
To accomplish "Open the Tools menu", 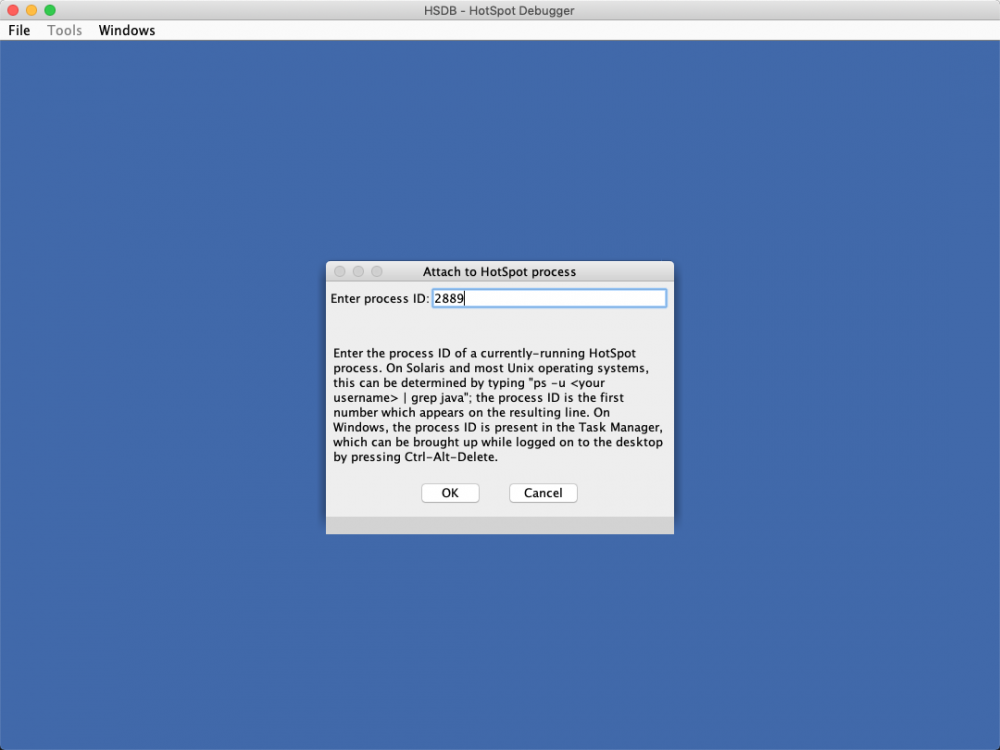I will (x=64, y=30).
